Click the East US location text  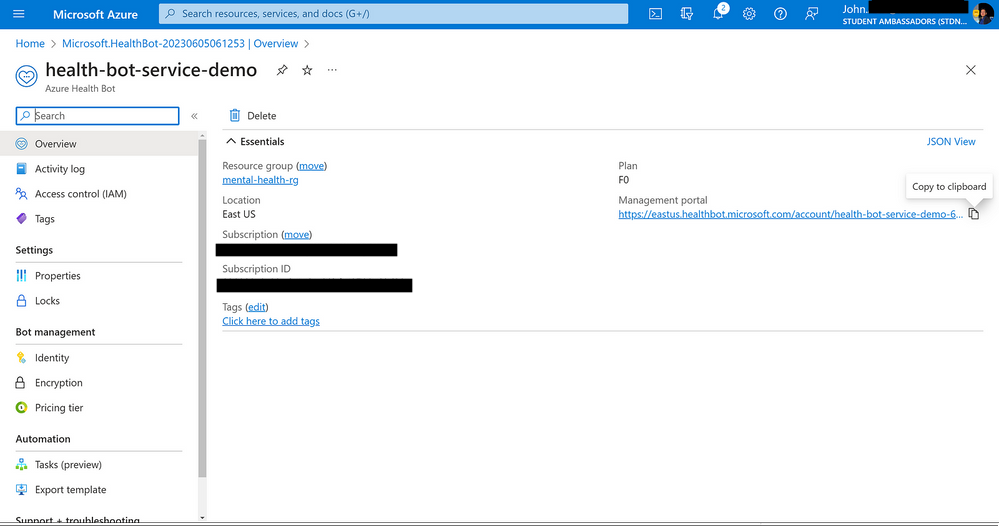point(239,214)
